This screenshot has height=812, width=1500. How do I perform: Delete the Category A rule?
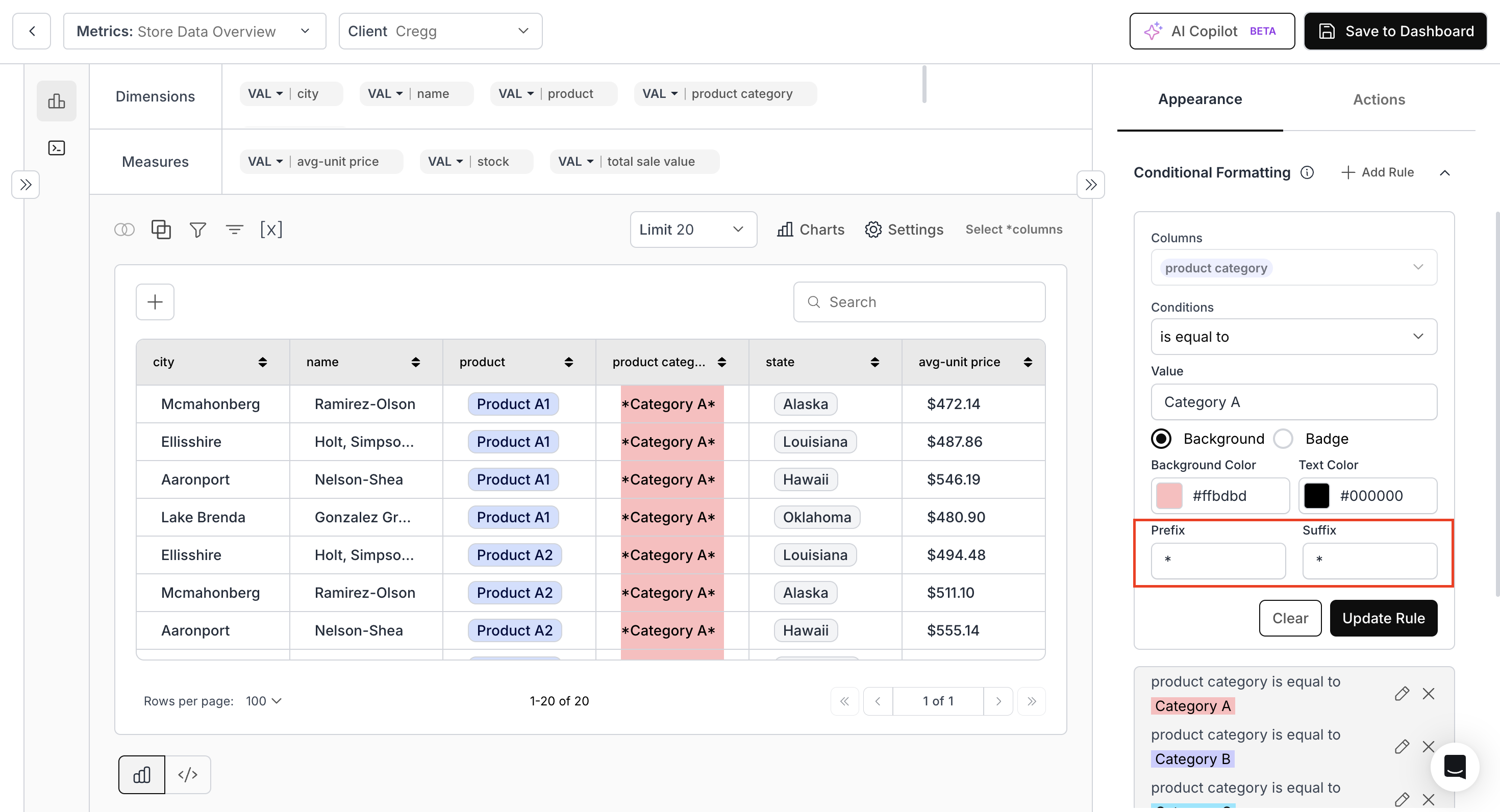point(1429,693)
